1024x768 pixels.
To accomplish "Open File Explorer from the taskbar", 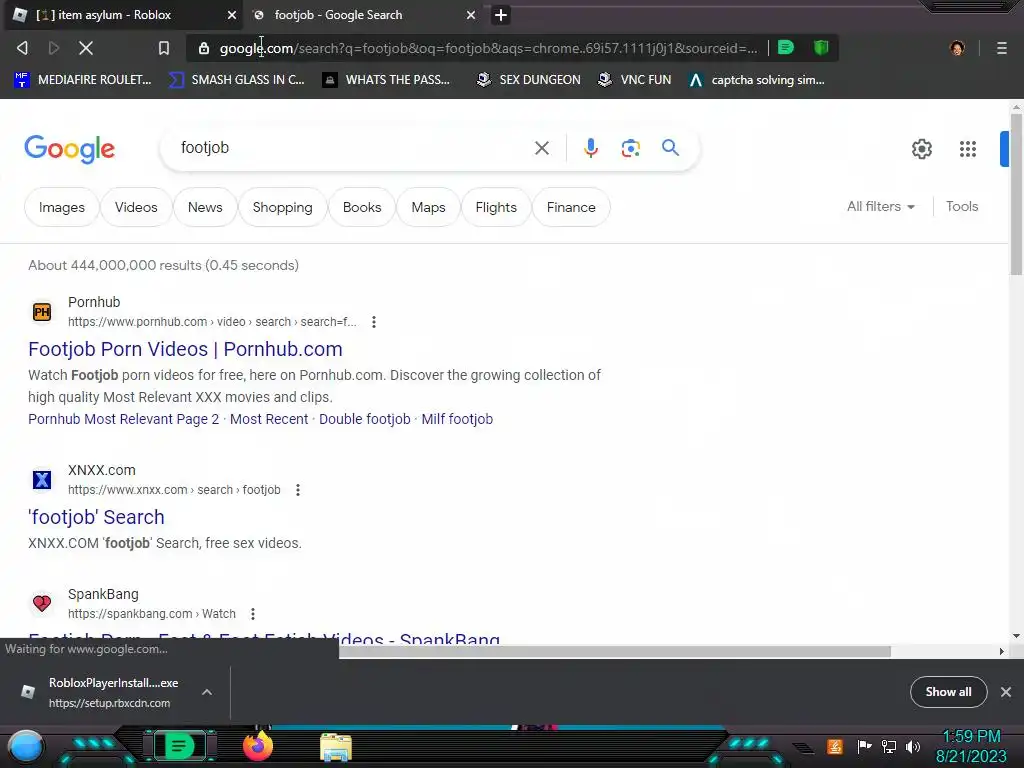I will pos(336,747).
